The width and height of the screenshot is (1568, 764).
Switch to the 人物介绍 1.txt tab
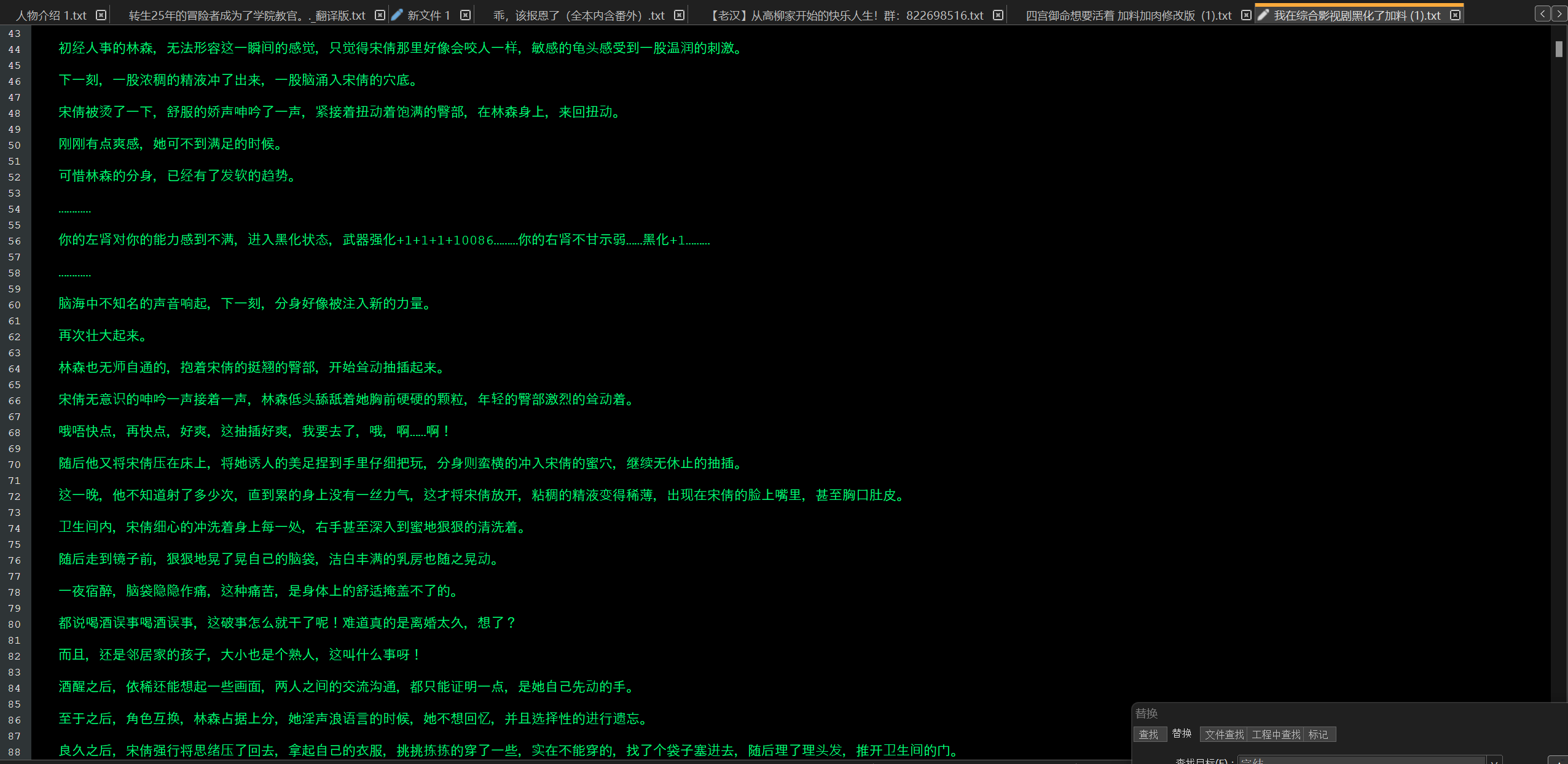click(51, 15)
